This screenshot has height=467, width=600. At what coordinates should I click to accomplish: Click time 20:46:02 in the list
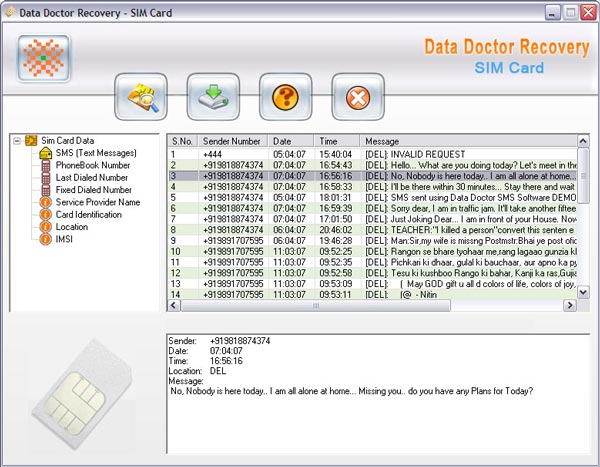336,230
